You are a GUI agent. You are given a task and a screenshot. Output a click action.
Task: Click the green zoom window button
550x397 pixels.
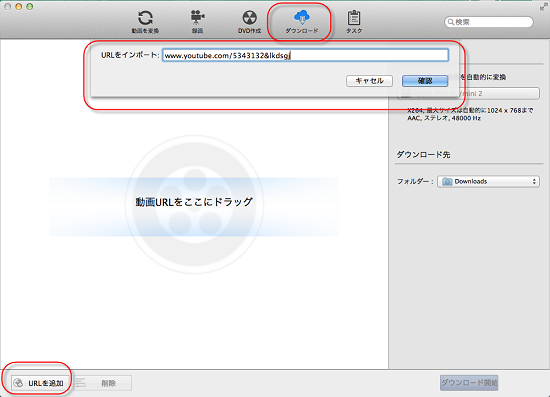coord(30,6)
